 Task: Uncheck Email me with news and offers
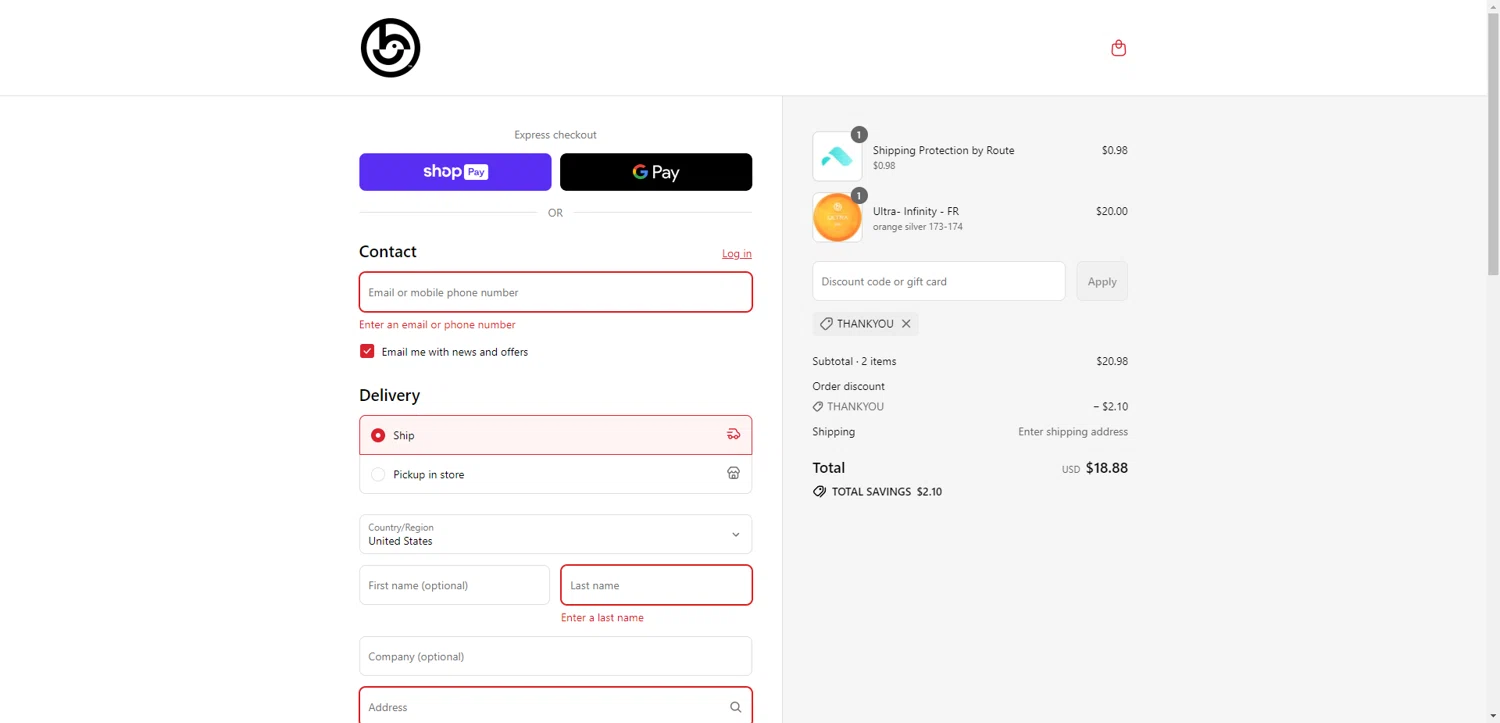coord(367,351)
